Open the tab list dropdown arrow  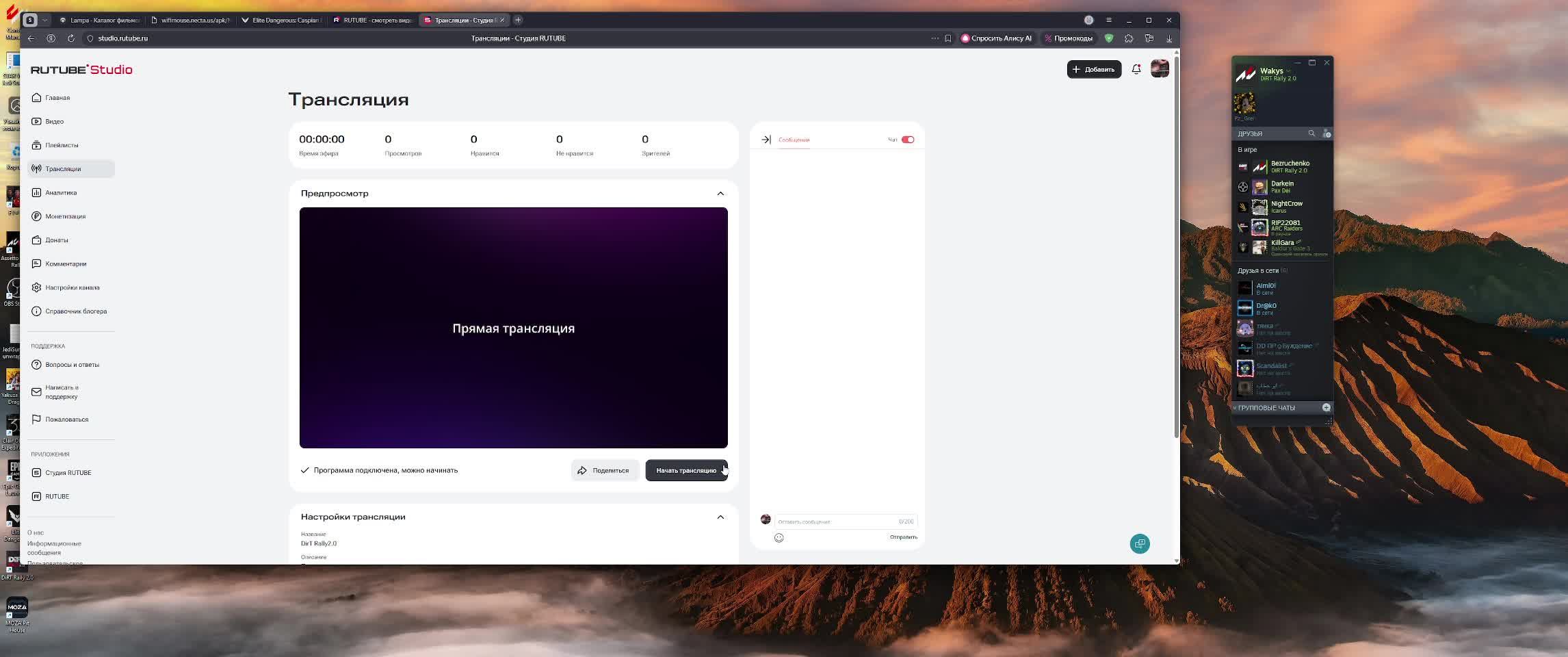[x=45, y=20]
